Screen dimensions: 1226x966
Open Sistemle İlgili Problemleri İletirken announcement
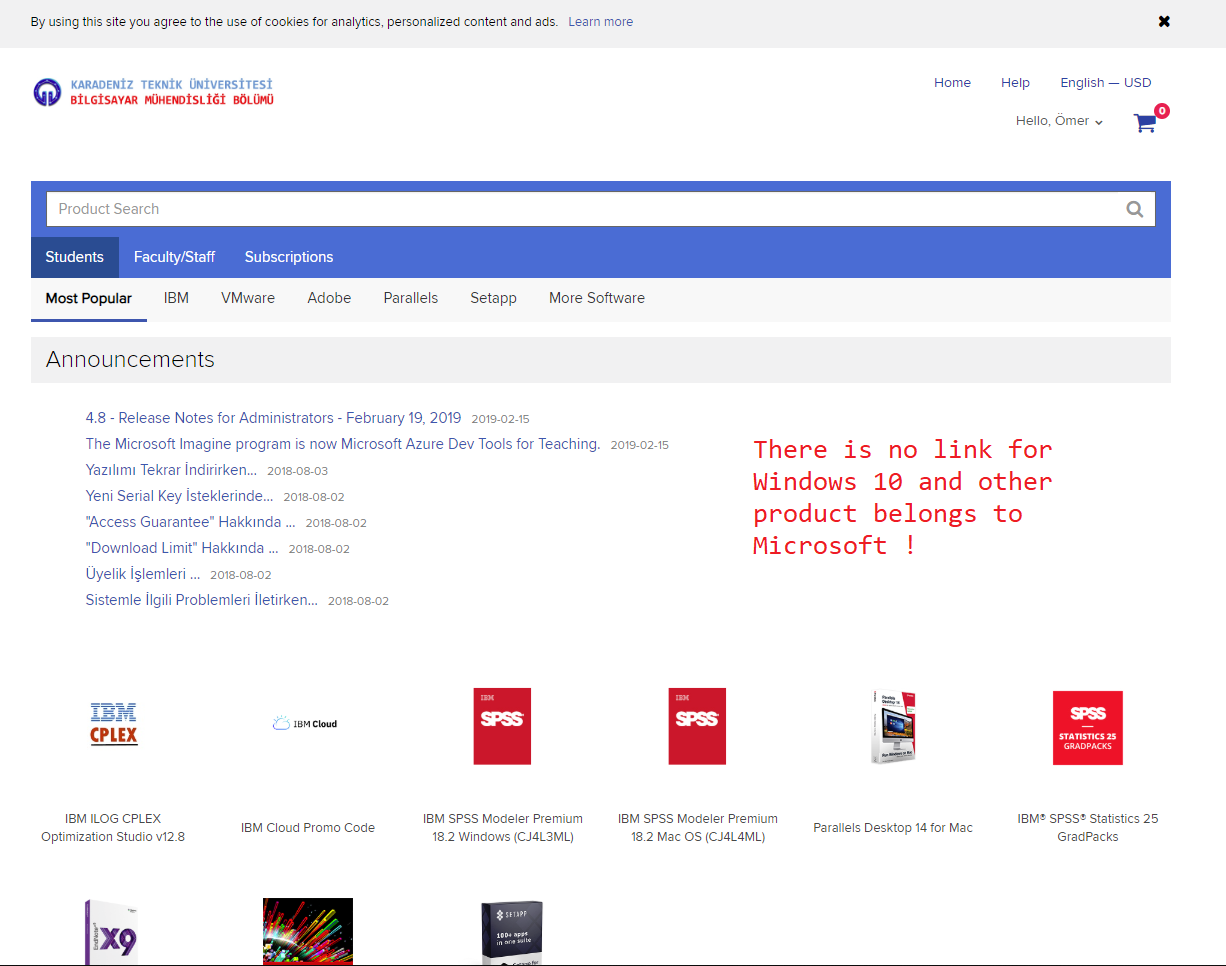pos(201,600)
